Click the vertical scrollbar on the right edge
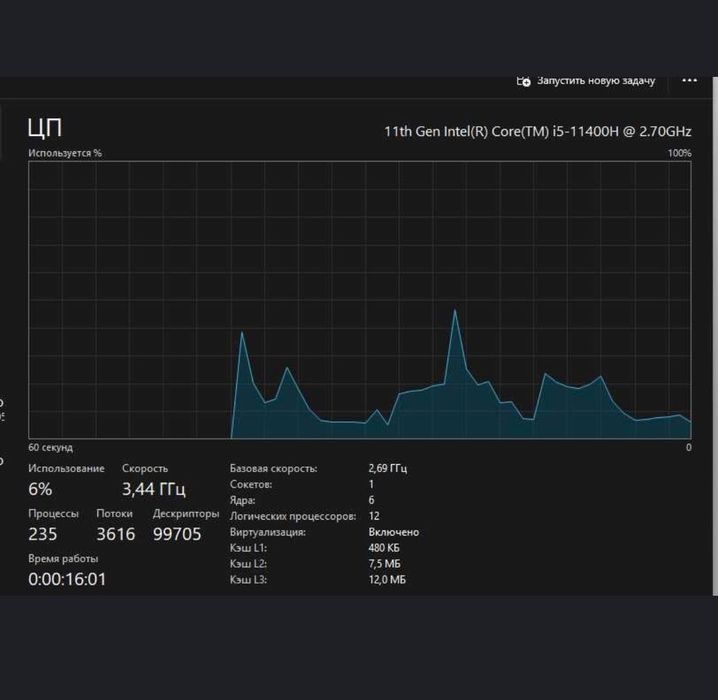Viewport: 718px width, 700px height. [715, 336]
